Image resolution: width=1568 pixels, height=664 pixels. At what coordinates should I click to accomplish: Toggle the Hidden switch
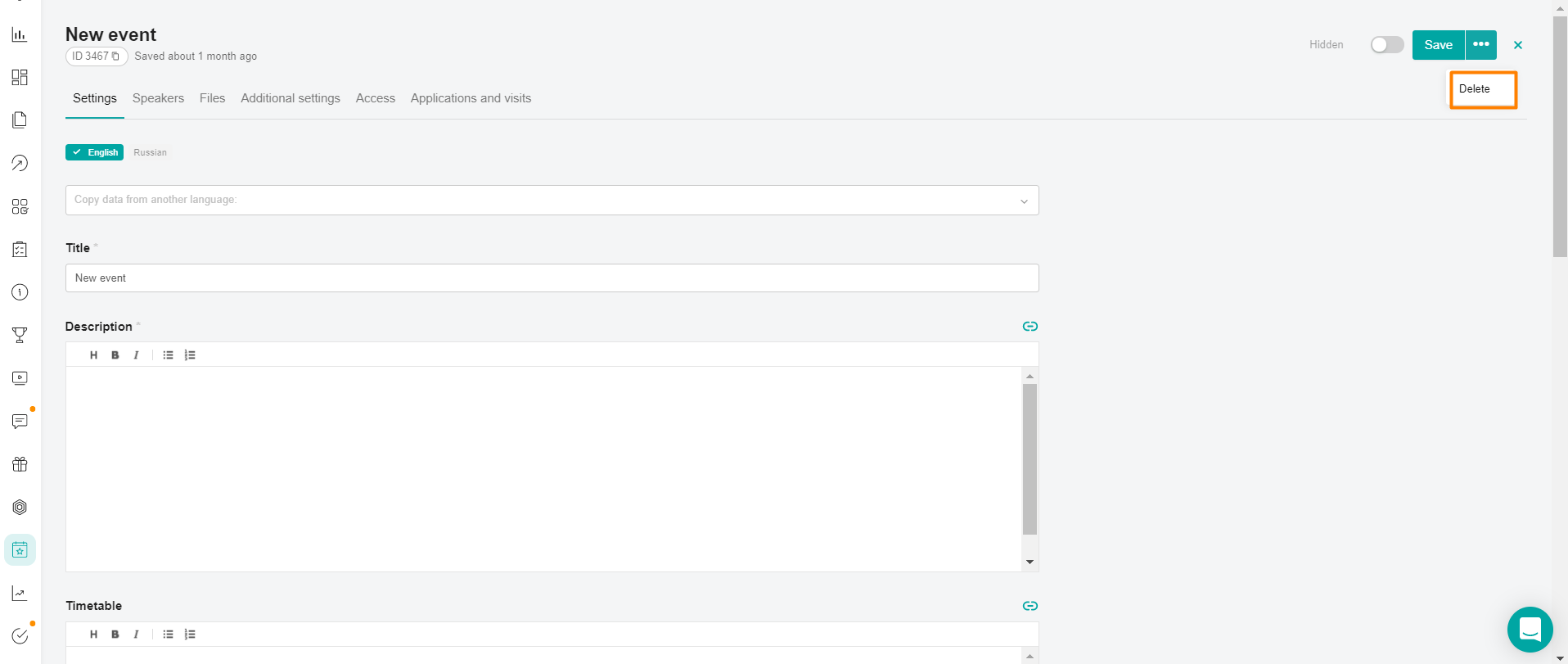1387,45
